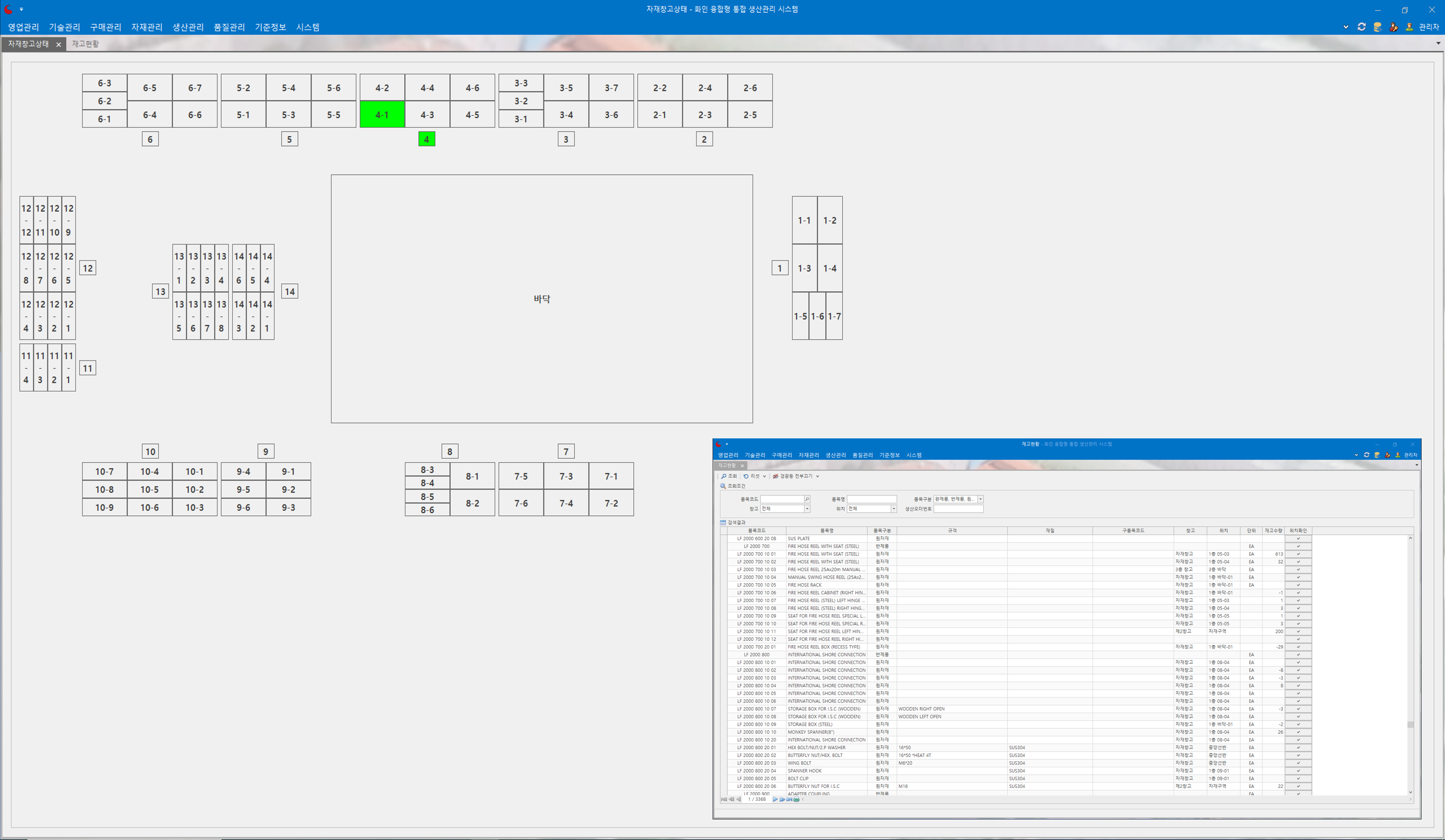1445x840 pixels.
Task: Select warehouse cell 4-3
Action: (427, 115)
